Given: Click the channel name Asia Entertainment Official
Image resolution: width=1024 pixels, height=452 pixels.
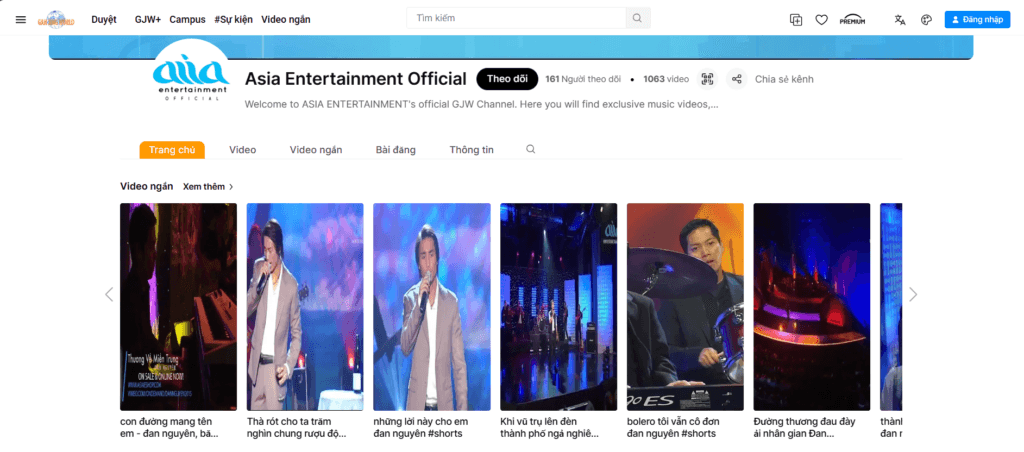Looking at the screenshot, I should click(356, 79).
